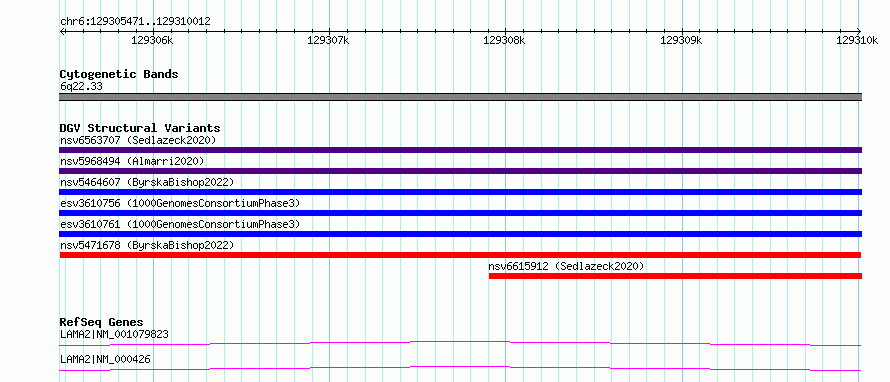Click the LAMA2|NM_000426 gene label
The height and width of the screenshot is (382, 890).
click(x=105, y=359)
